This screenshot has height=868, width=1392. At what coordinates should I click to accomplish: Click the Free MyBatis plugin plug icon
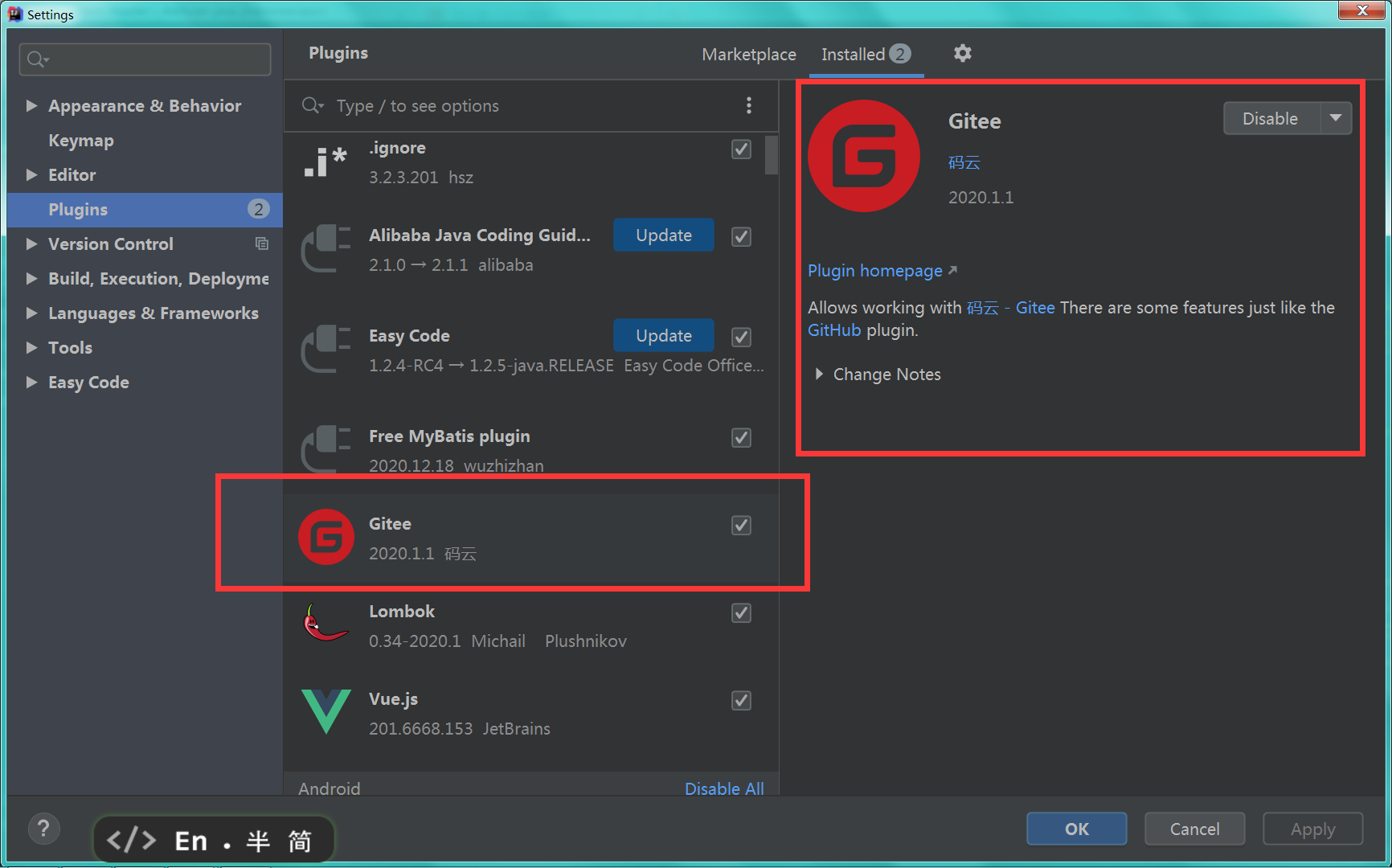(x=326, y=449)
